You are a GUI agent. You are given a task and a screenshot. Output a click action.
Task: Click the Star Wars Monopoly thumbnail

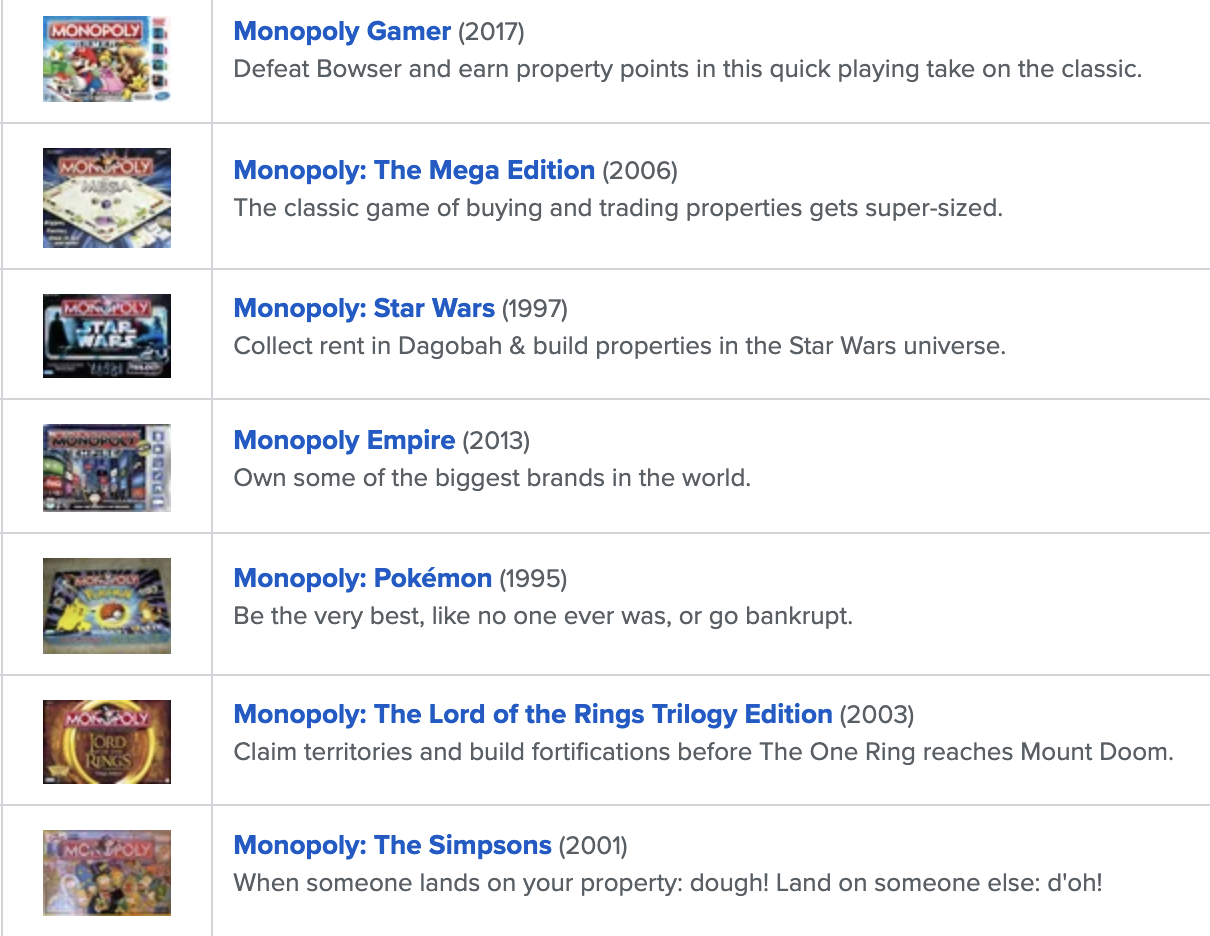107,336
